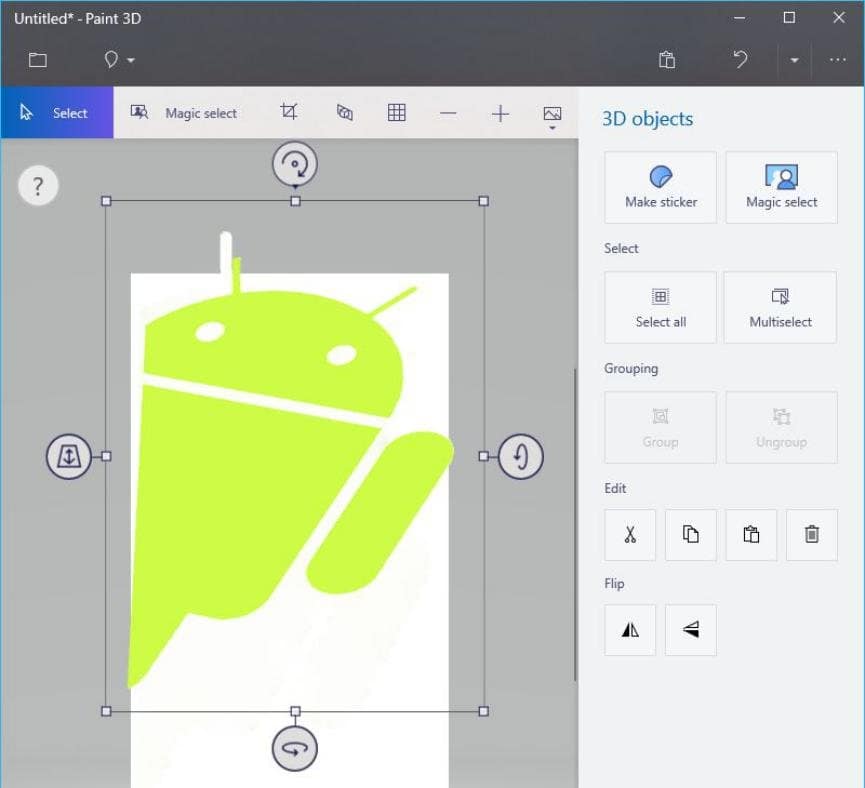
Task: Open the image options dropdown on the toolbar
Action: (553, 113)
